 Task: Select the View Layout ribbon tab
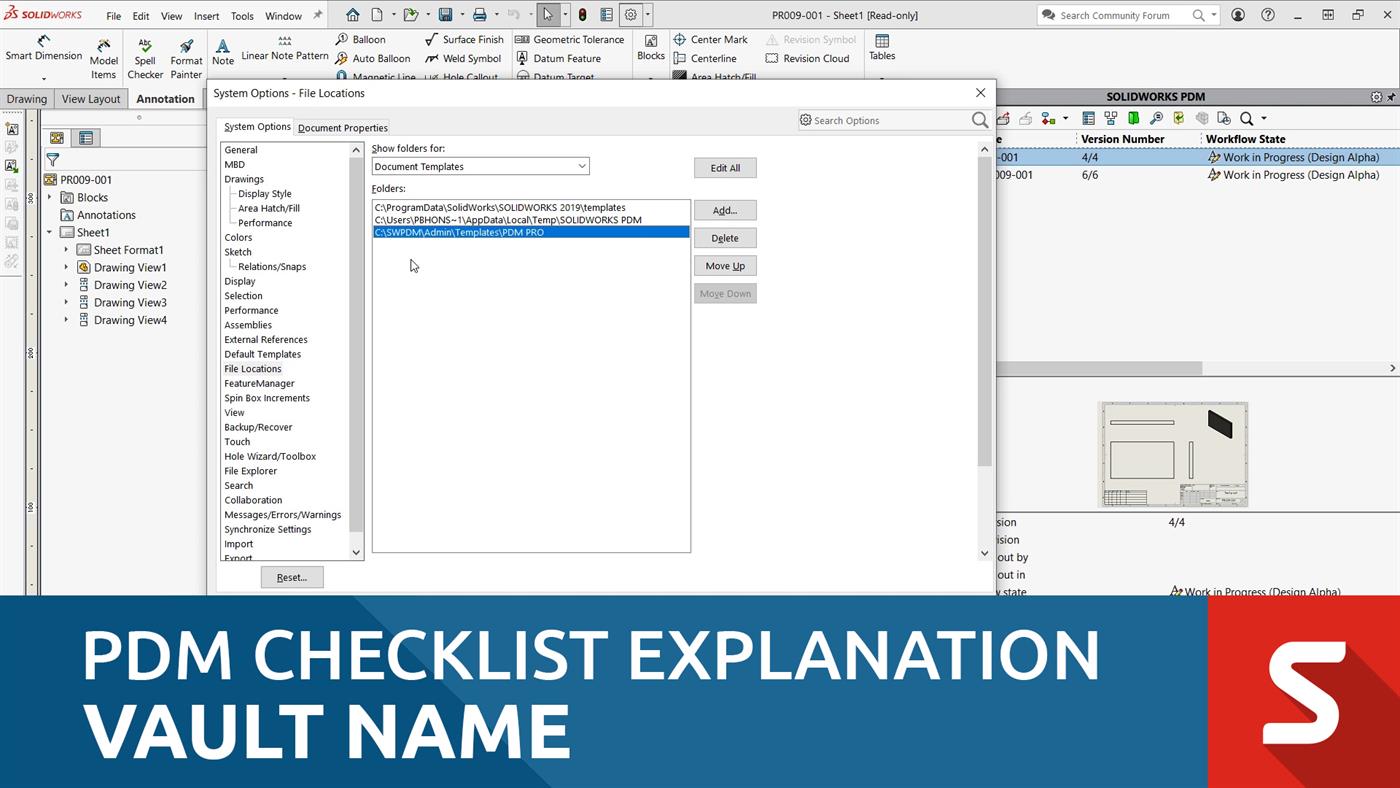pos(90,98)
